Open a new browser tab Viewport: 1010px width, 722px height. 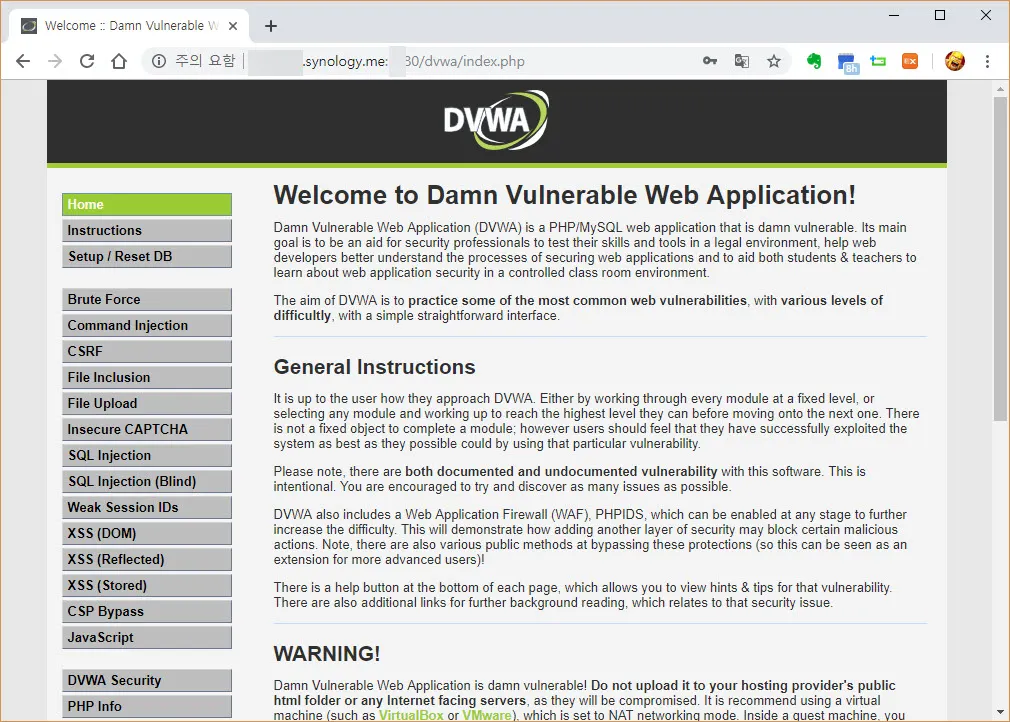pyautogui.click(x=270, y=26)
